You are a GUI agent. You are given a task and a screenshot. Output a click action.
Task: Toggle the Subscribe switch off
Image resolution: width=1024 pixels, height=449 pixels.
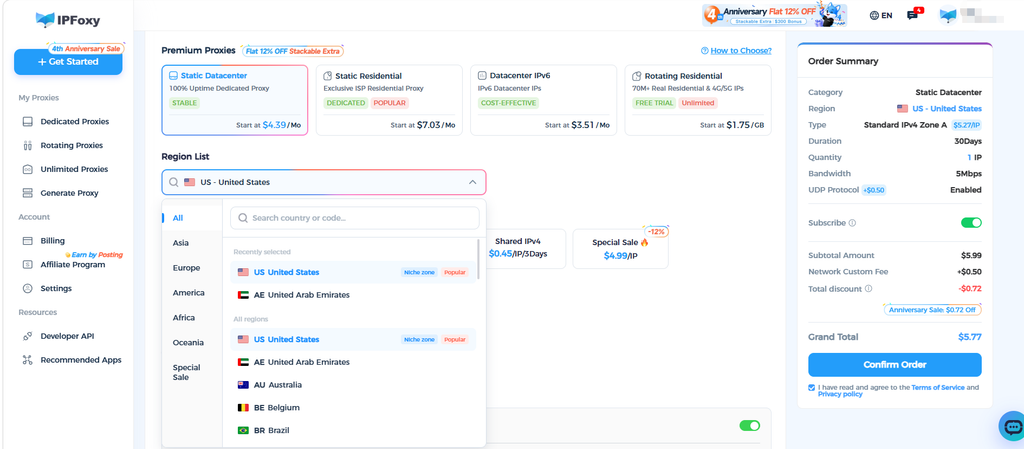(x=971, y=223)
